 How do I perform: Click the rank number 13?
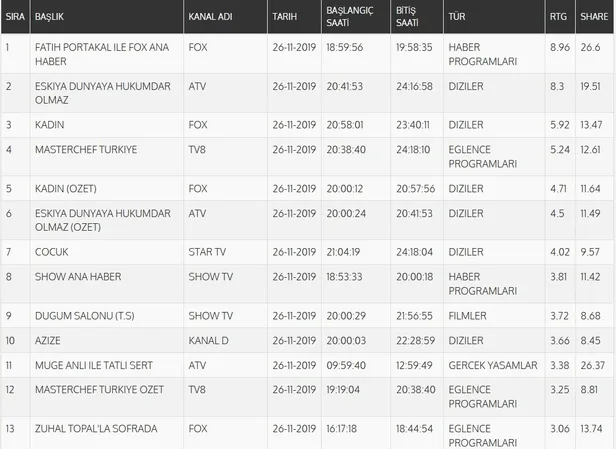[10, 429]
